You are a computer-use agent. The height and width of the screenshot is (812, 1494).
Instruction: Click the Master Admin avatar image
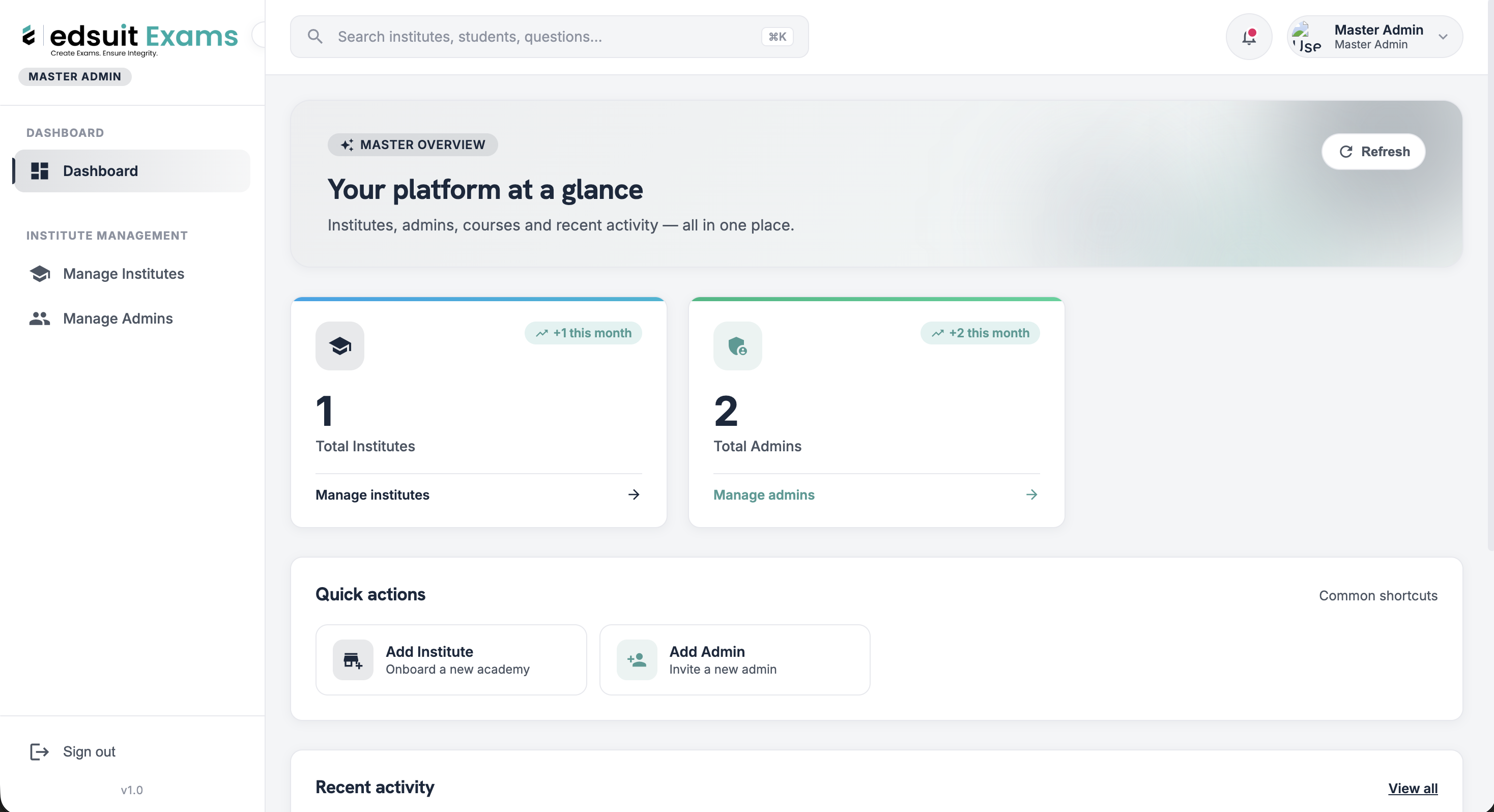[x=1307, y=37]
